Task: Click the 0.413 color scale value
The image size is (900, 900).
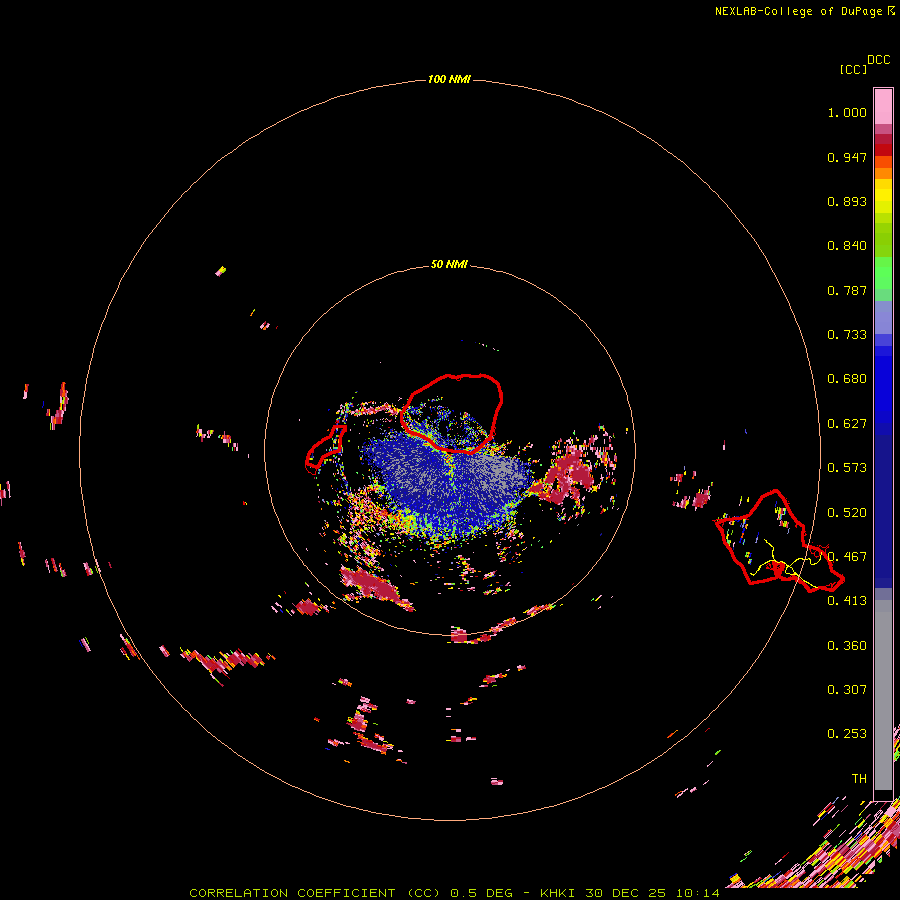Action: coord(847,601)
